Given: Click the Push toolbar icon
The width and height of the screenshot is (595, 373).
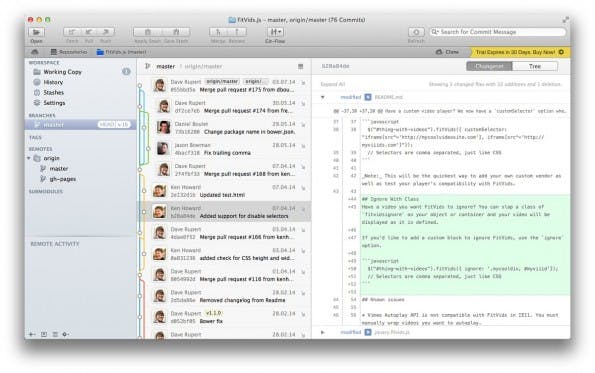Looking at the screenshot, I should point(106,32).
